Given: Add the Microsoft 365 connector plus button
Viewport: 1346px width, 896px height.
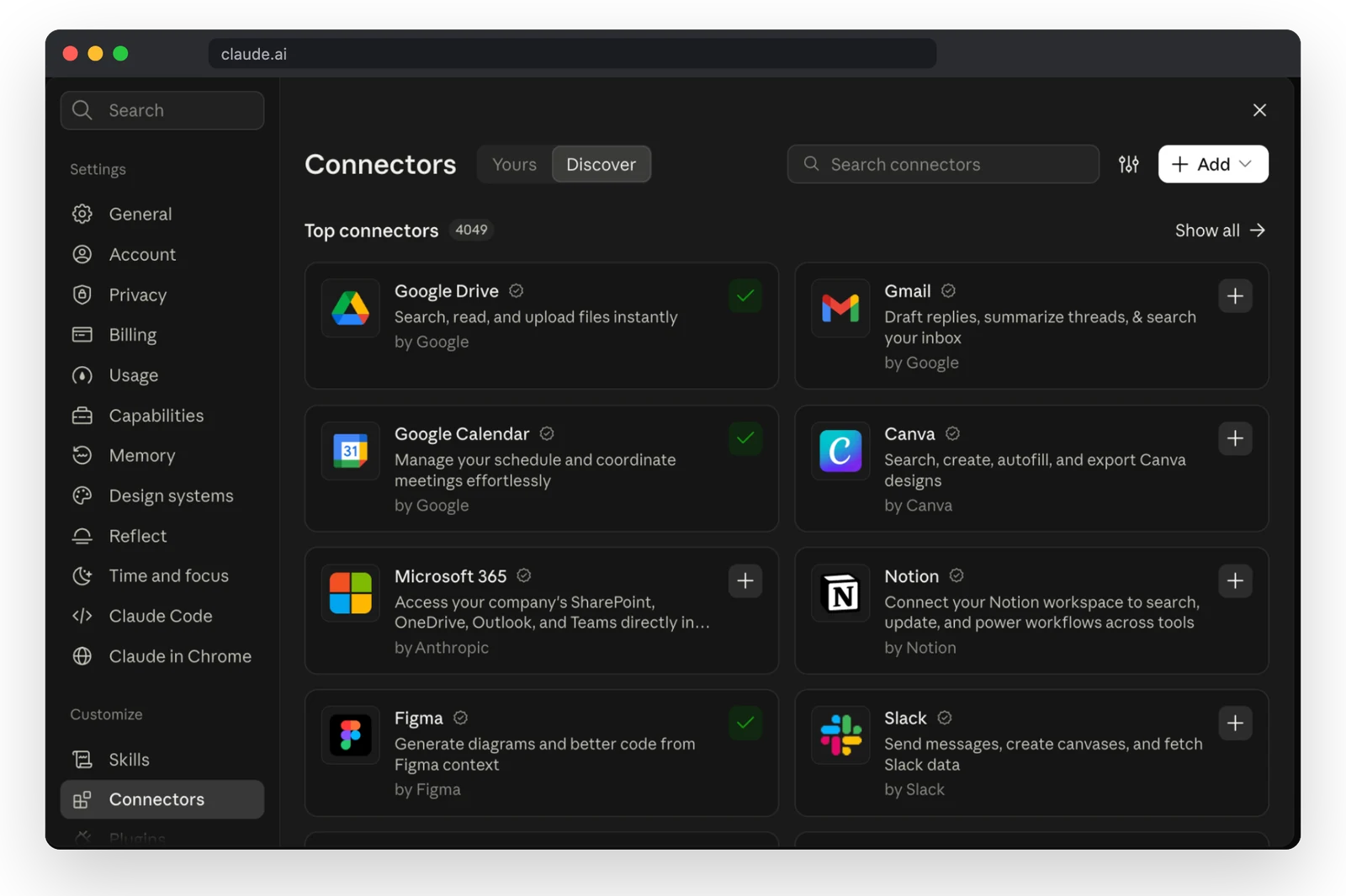Looking at the screenshot, I should pyautogui.click(x=745, y=581).
